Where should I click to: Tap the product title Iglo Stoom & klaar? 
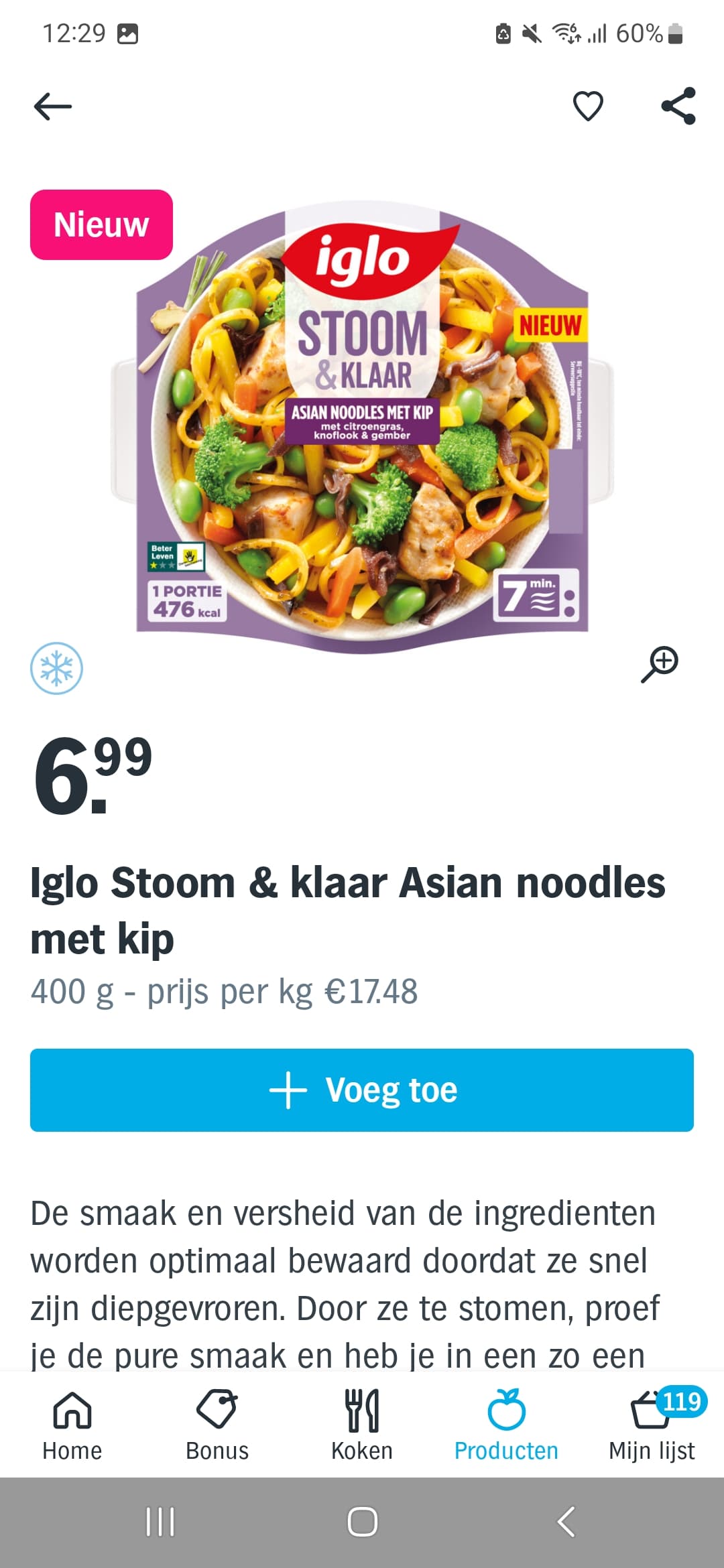coord(348,910)
